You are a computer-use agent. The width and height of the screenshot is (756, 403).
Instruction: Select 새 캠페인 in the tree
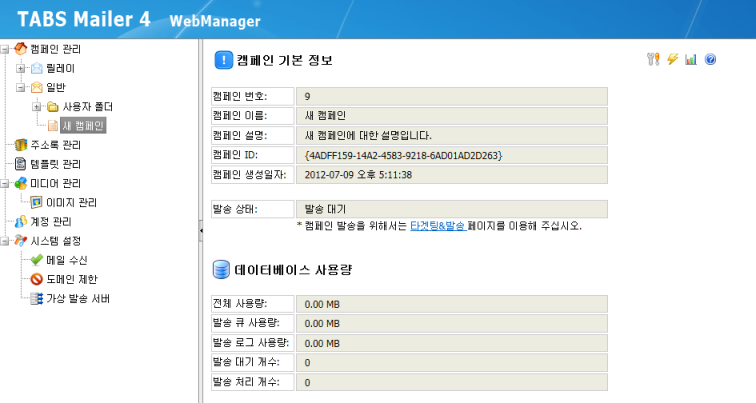tap(84, 126)
